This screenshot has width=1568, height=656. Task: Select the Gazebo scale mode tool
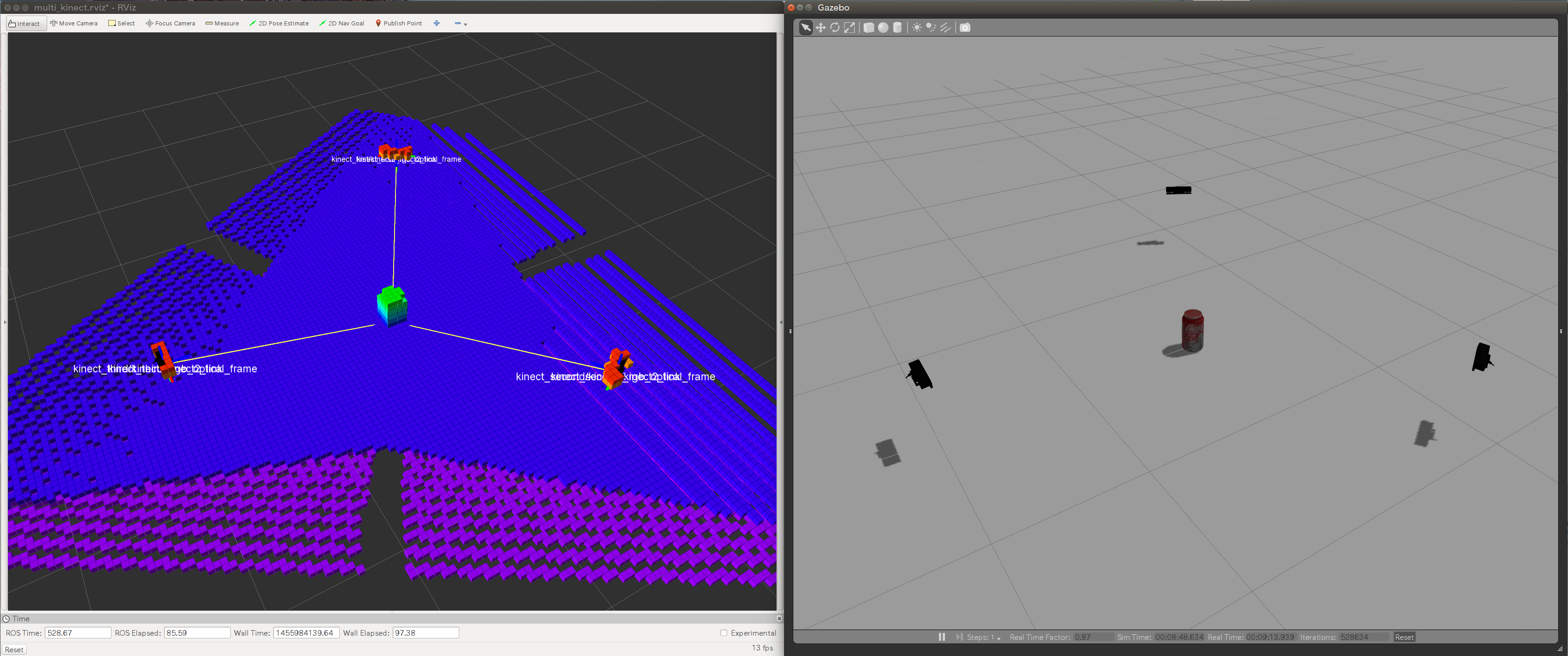(849, 27)
